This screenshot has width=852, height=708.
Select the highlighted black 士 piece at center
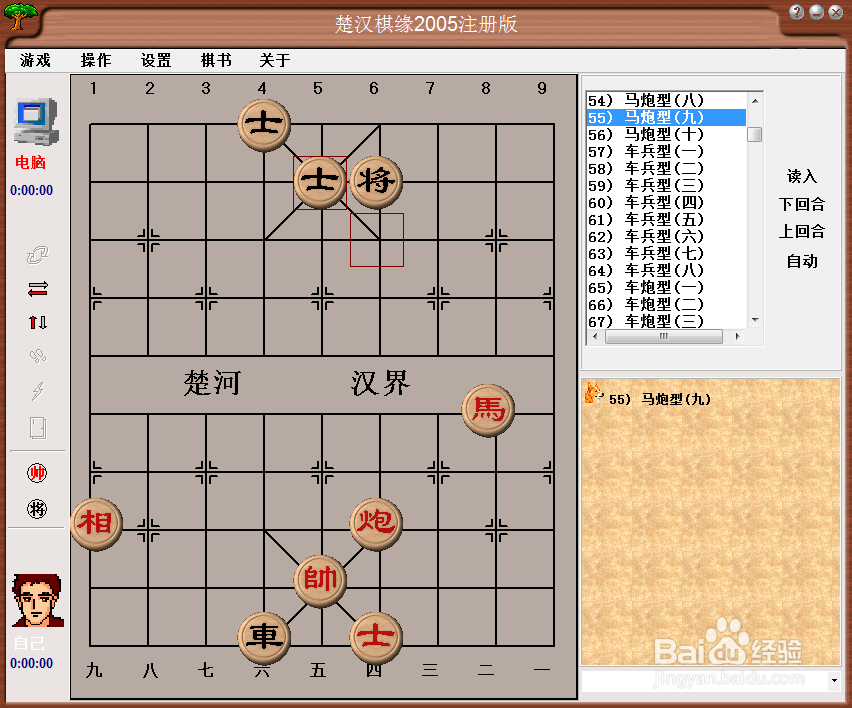coord(320,181)
